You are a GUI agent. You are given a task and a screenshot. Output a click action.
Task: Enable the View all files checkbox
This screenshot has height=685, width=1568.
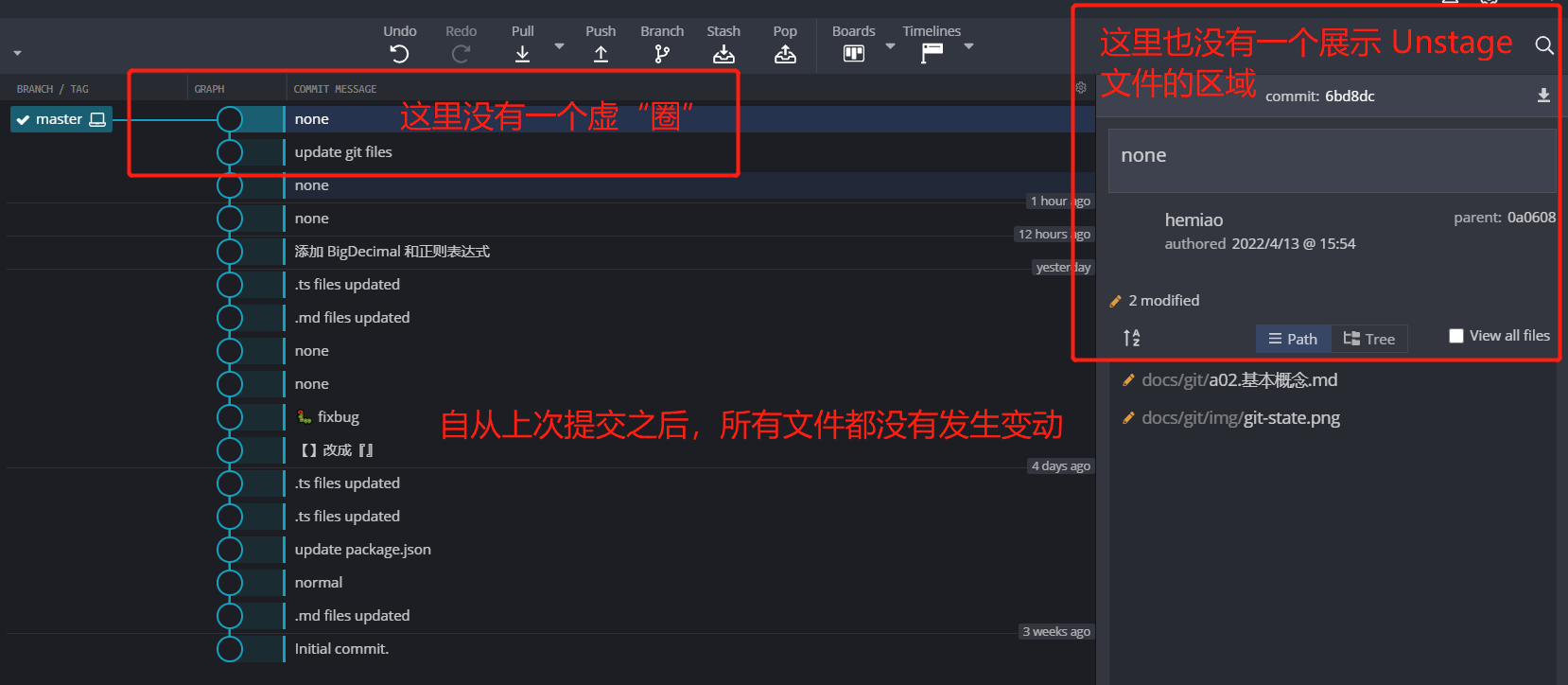click(1456, 336)
